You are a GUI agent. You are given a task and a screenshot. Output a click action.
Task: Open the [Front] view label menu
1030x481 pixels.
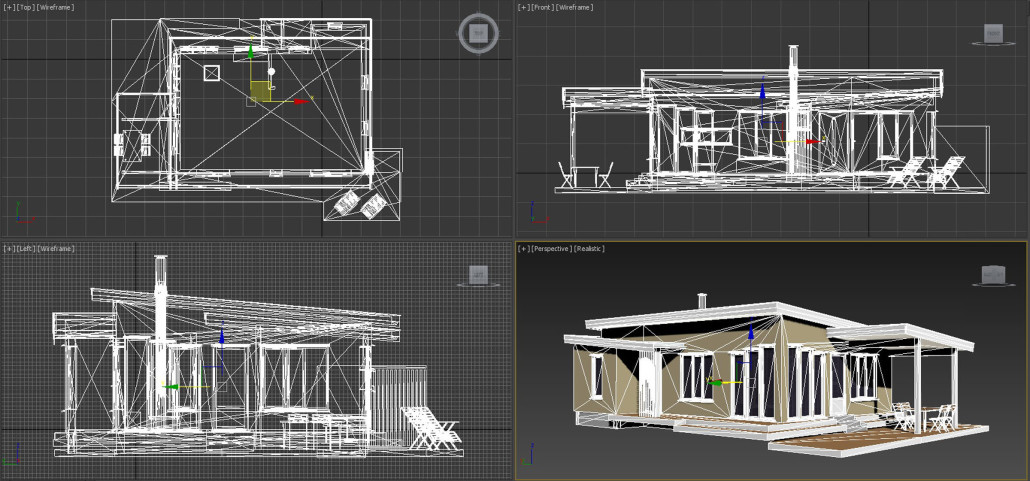tap(541, 7)
